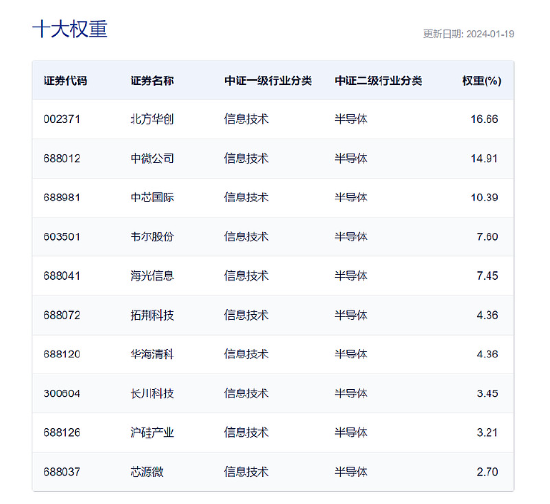Click 半导体 in the 中芯国际 row

coord(351,197)
